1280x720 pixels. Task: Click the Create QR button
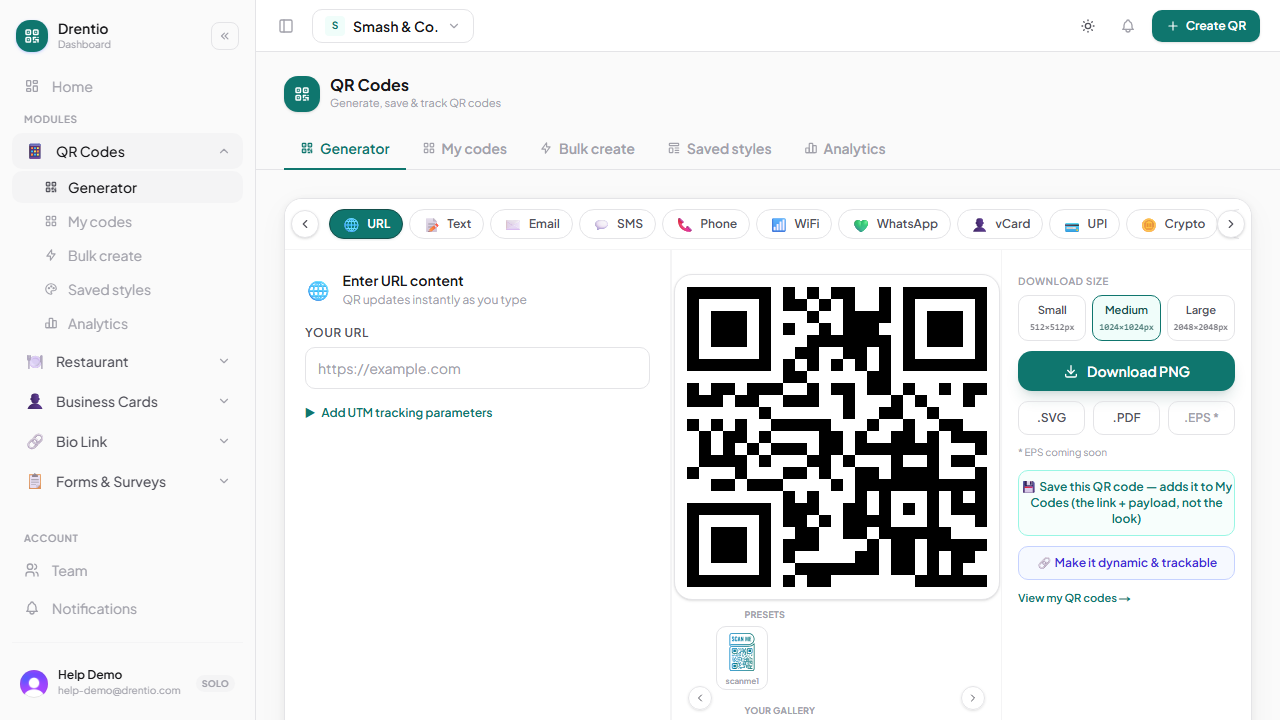pyautogui.click(x=1206, y=26)
